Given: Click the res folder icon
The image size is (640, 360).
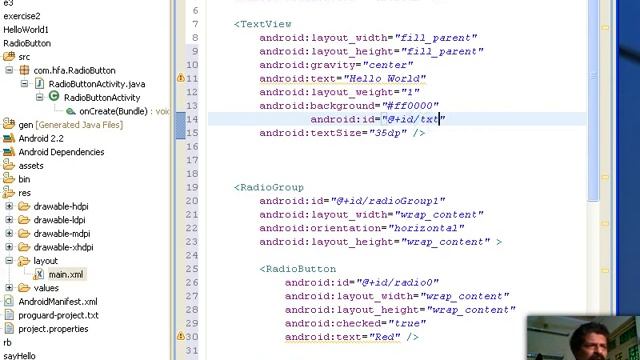Looking at the screenshot, I should (9, 192).
